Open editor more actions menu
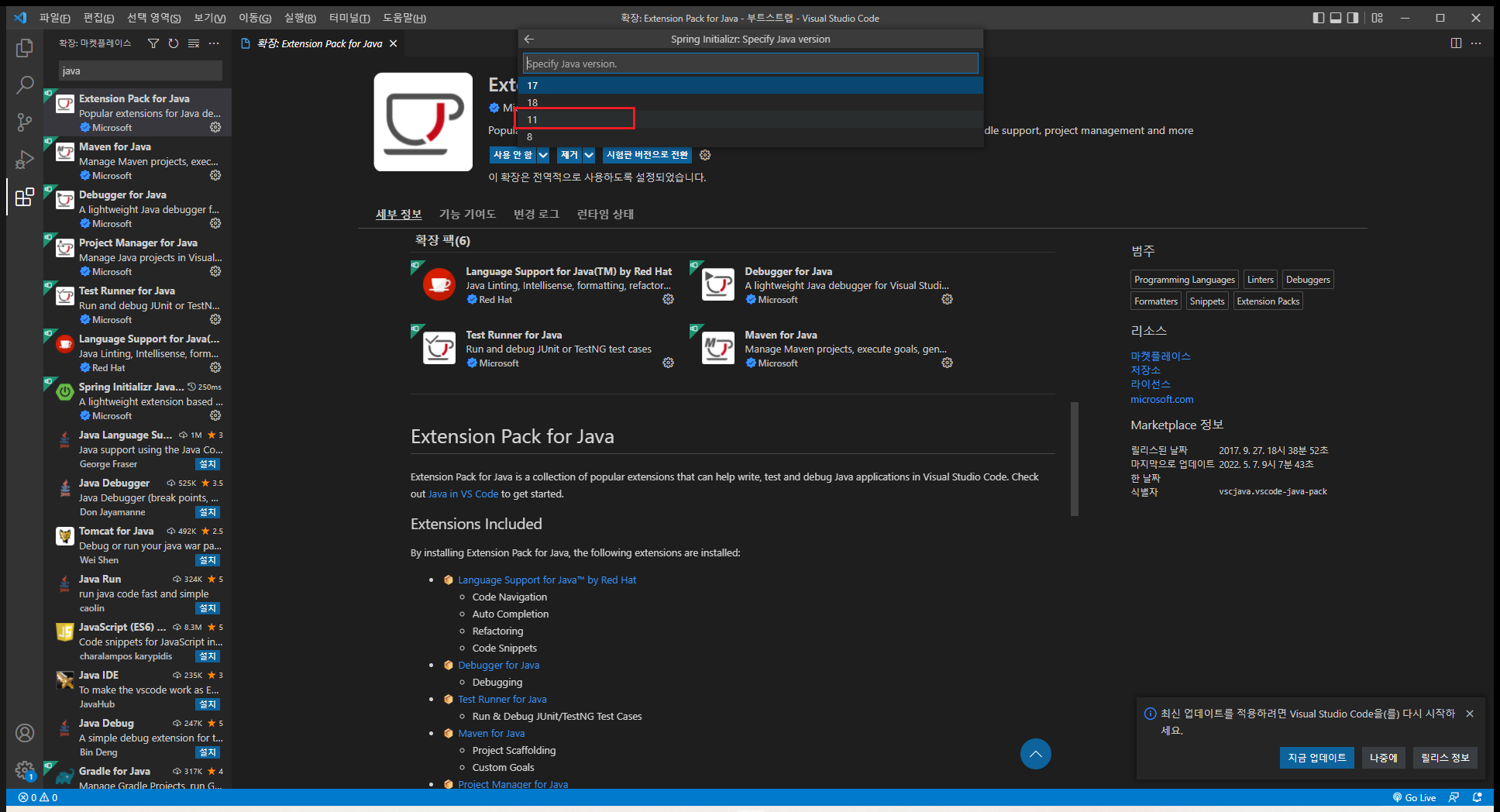Image resolution: width=1500 pixels, height=812 pixels. point(1476,43)
